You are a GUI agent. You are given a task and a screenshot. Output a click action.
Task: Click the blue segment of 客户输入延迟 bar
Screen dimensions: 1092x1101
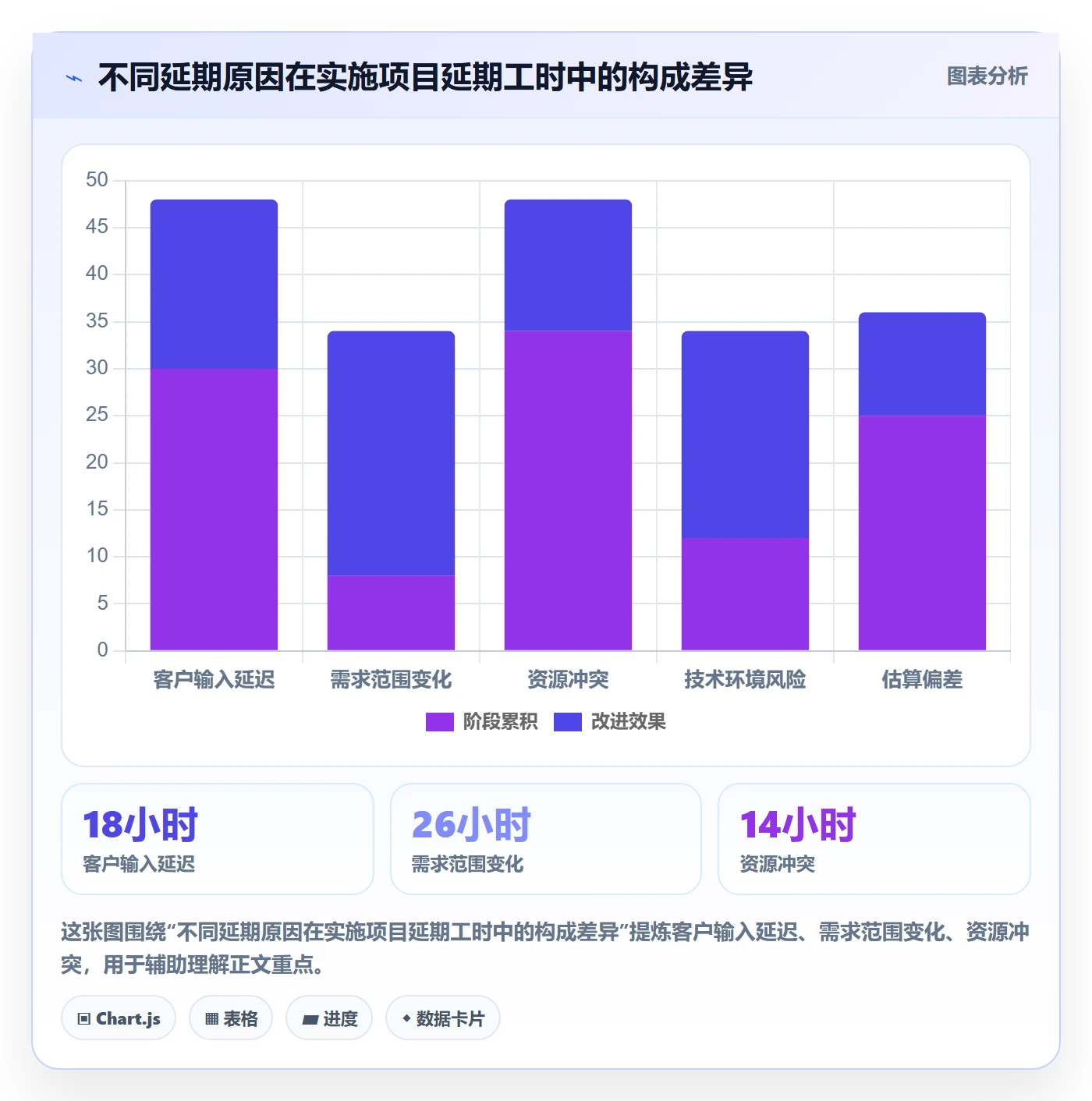click(x=214, y=285)
